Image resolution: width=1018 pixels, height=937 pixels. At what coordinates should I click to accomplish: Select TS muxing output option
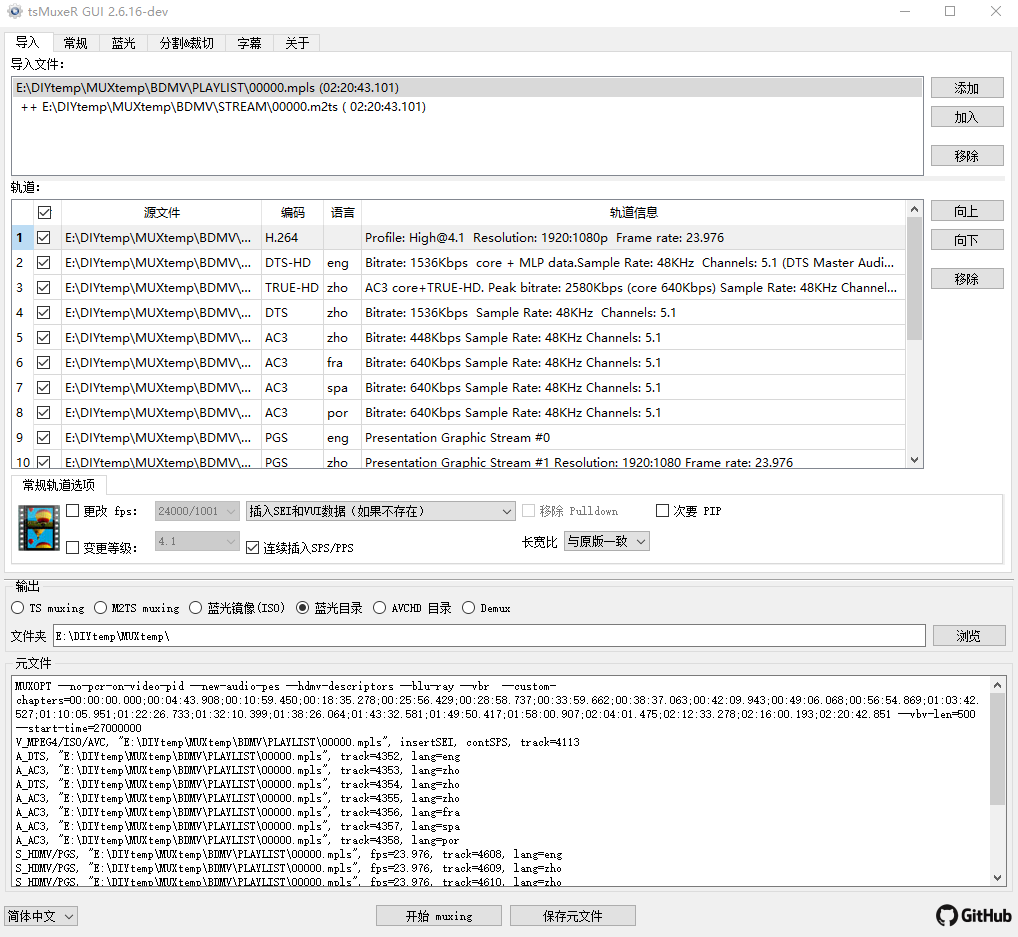click(18, 608)
